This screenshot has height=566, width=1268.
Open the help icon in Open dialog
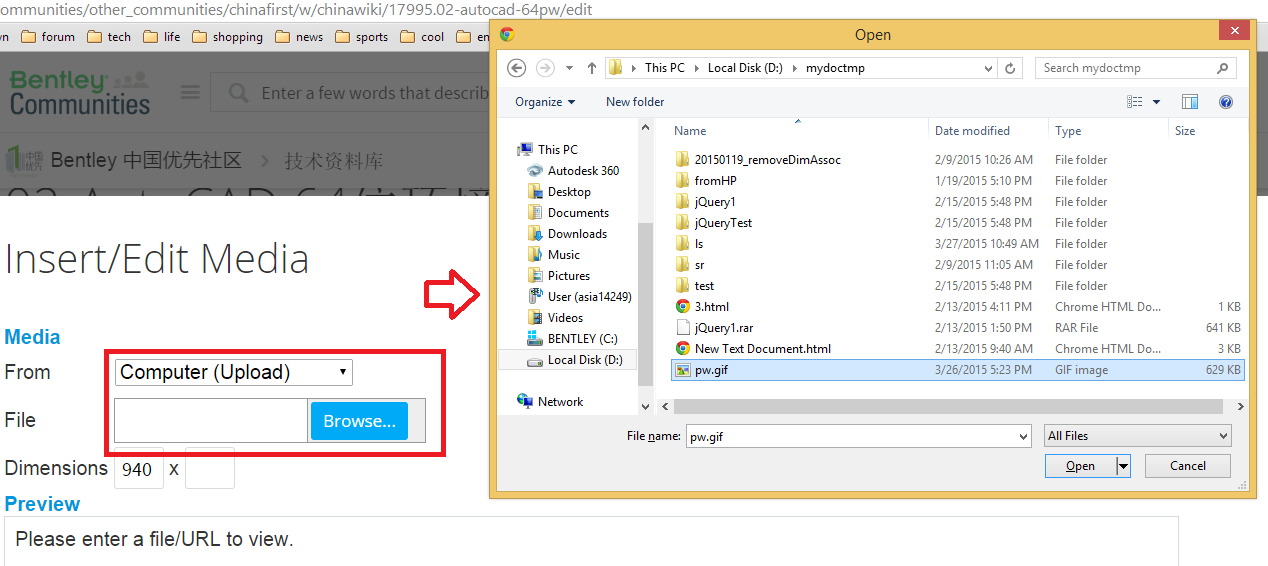pyautogui.click(x=1226, y=102)
